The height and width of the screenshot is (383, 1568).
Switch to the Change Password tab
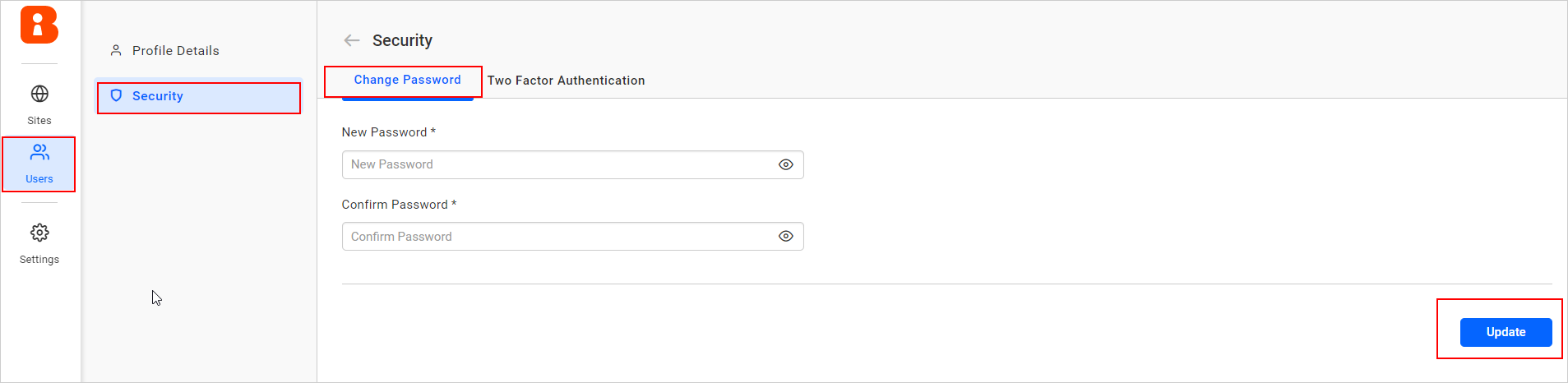pyautogui.click(x=407, y=80)
